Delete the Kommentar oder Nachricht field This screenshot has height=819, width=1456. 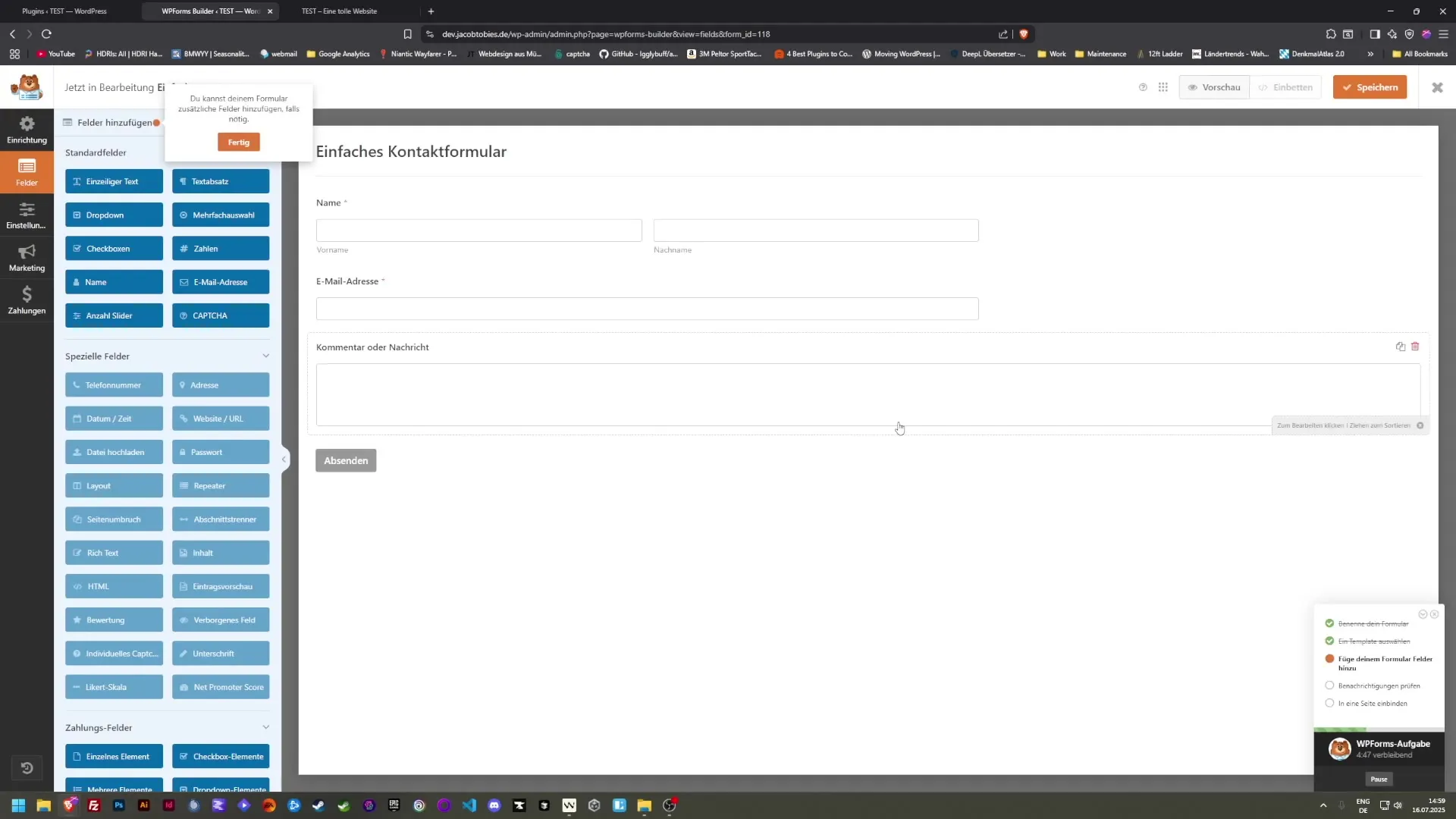(x=1415, y=347)
